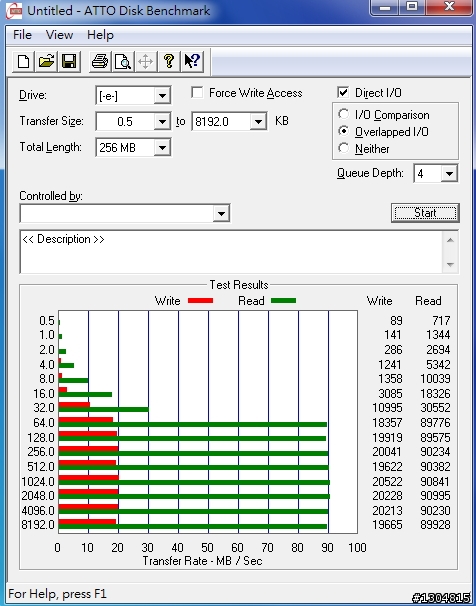Click the Print Preview icon

123,61
